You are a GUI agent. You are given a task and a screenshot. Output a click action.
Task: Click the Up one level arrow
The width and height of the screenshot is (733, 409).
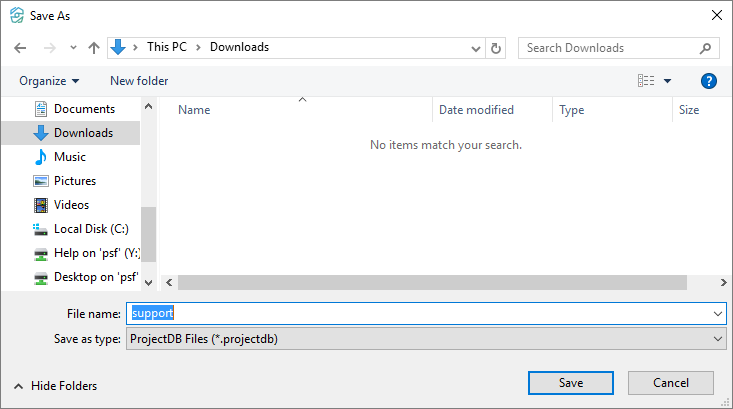[x=94, y=48]
